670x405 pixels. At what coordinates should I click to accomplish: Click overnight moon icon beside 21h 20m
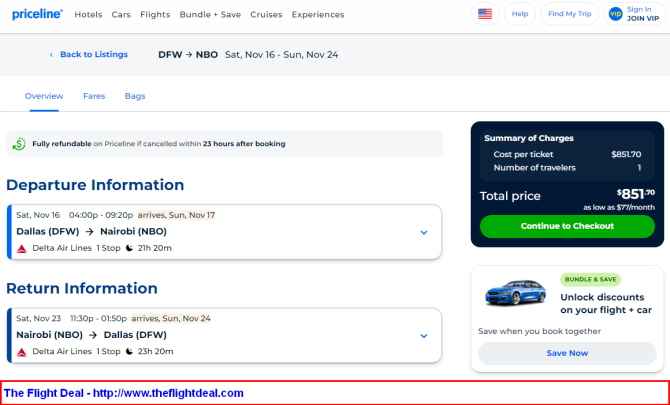pyautogui.click(x=129, y=248)
